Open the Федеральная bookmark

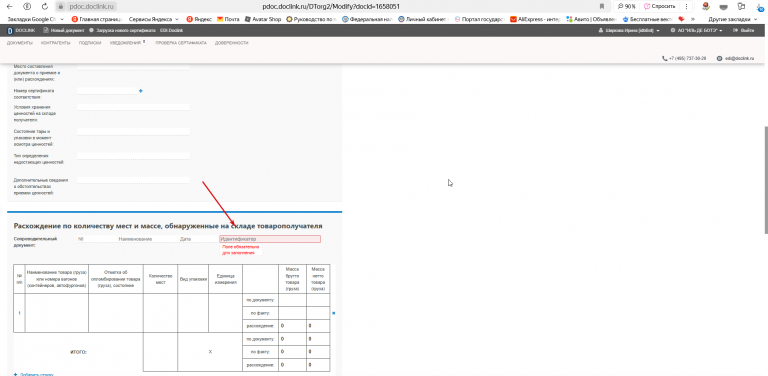tap(367, 19)
